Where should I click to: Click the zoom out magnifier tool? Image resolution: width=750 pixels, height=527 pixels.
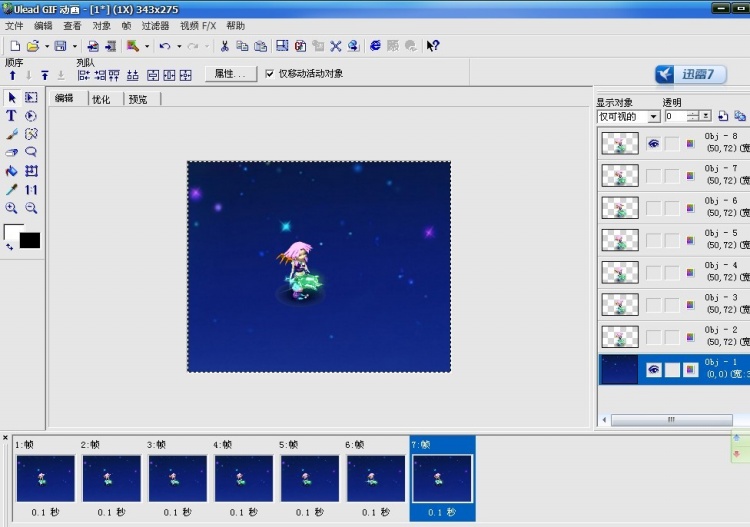31,208
